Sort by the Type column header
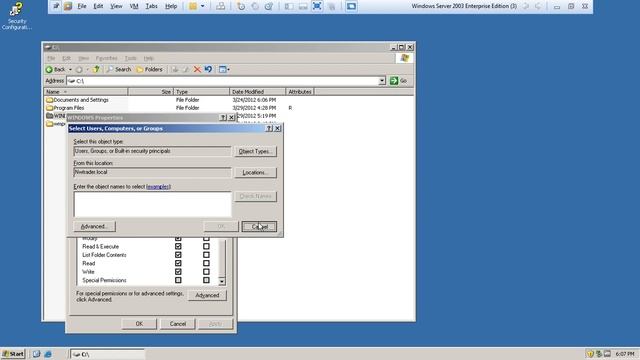The height and width of the screenshot is (360, 640). coord(202,92)
